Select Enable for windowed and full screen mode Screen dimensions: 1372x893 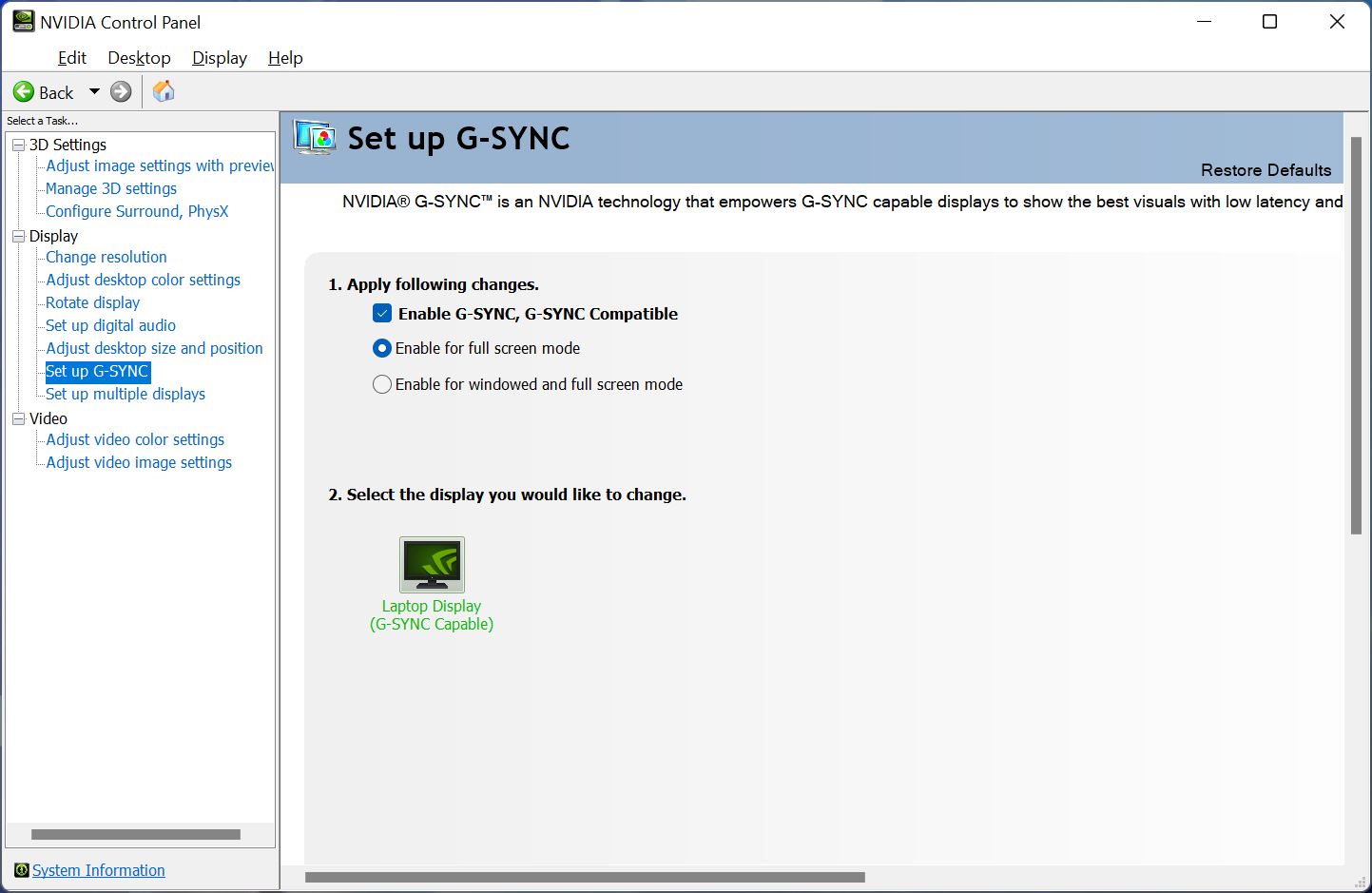tap(382, 384)
